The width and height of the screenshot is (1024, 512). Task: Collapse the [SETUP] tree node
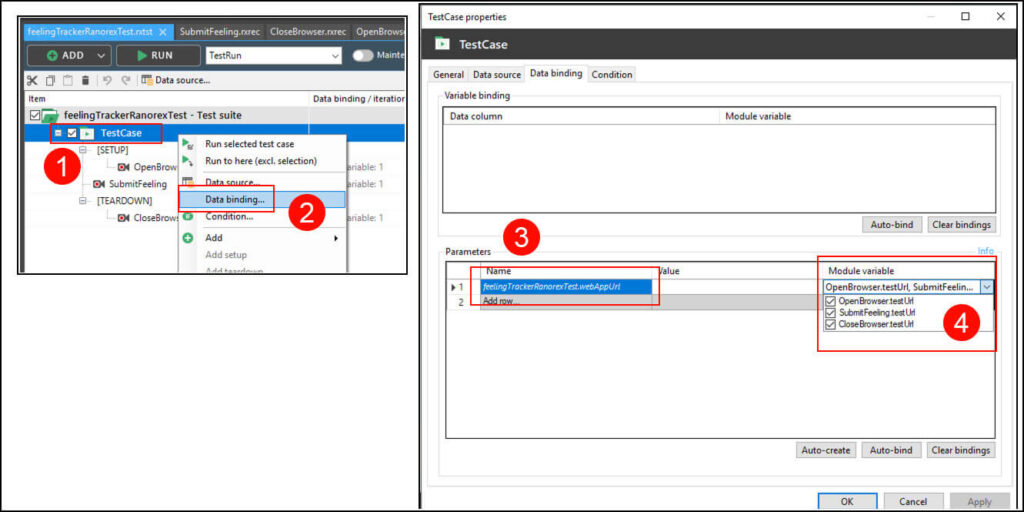coord(83,150)
